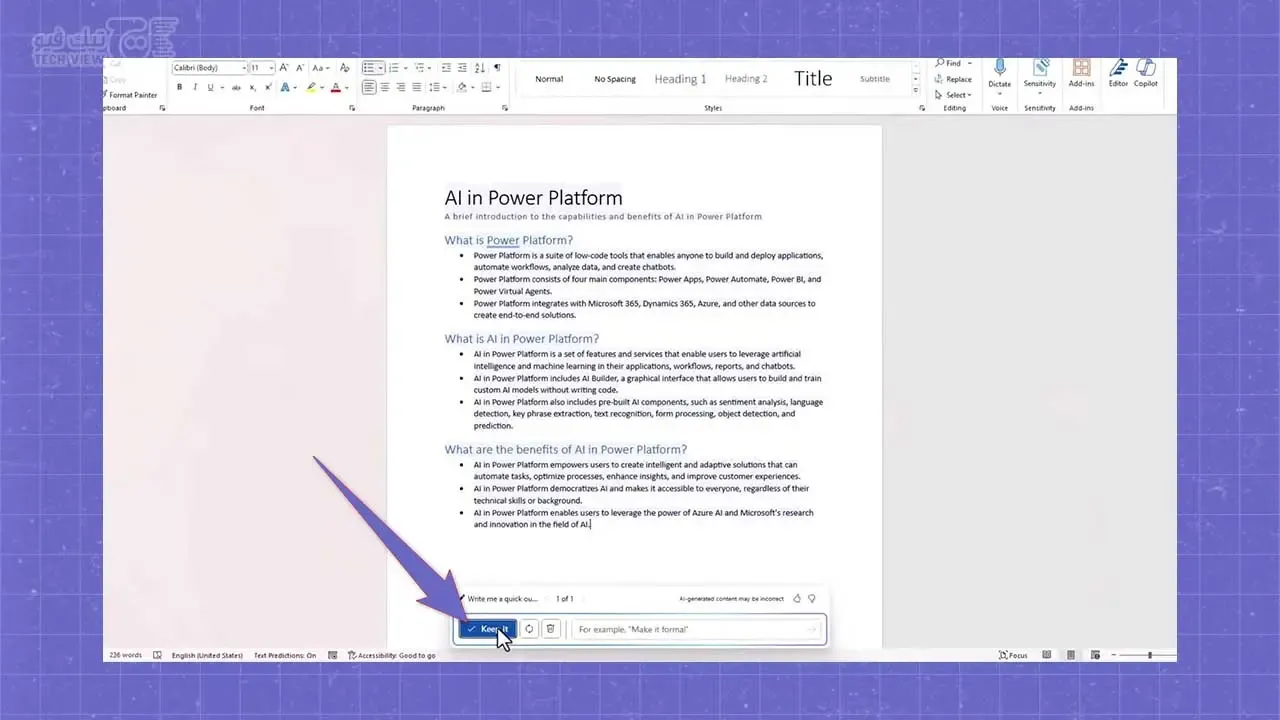This screenshot has height=720, width=1280.
Task: Toggle italic formatting
Action: 195,87
